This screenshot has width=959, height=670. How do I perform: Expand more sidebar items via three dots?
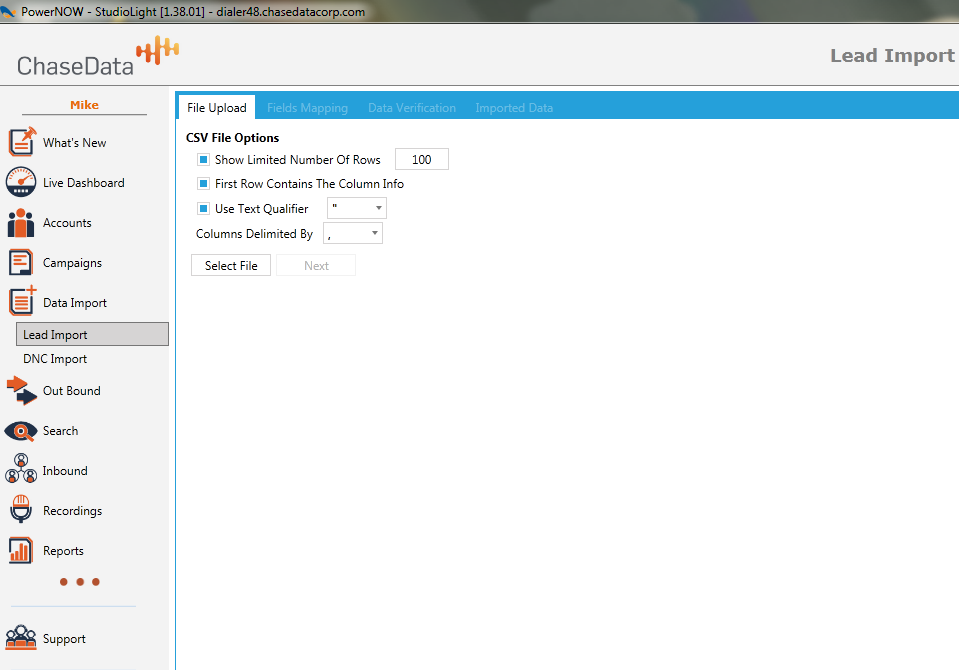(x=80, y=582)
